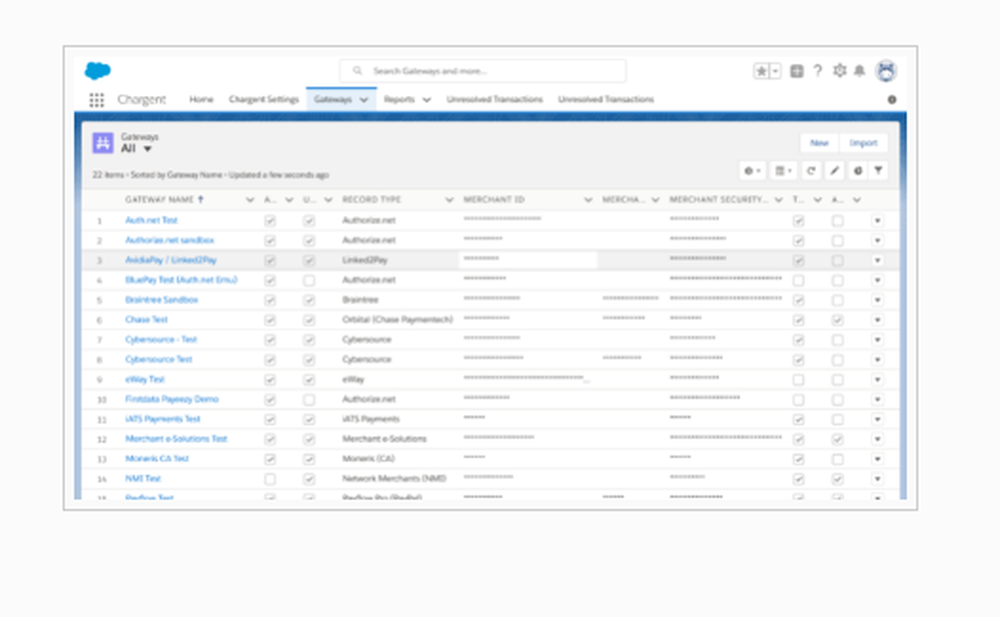
Task: Click the Orbital (Chase Paymentech) record type cell
Action: pos(397,320)
